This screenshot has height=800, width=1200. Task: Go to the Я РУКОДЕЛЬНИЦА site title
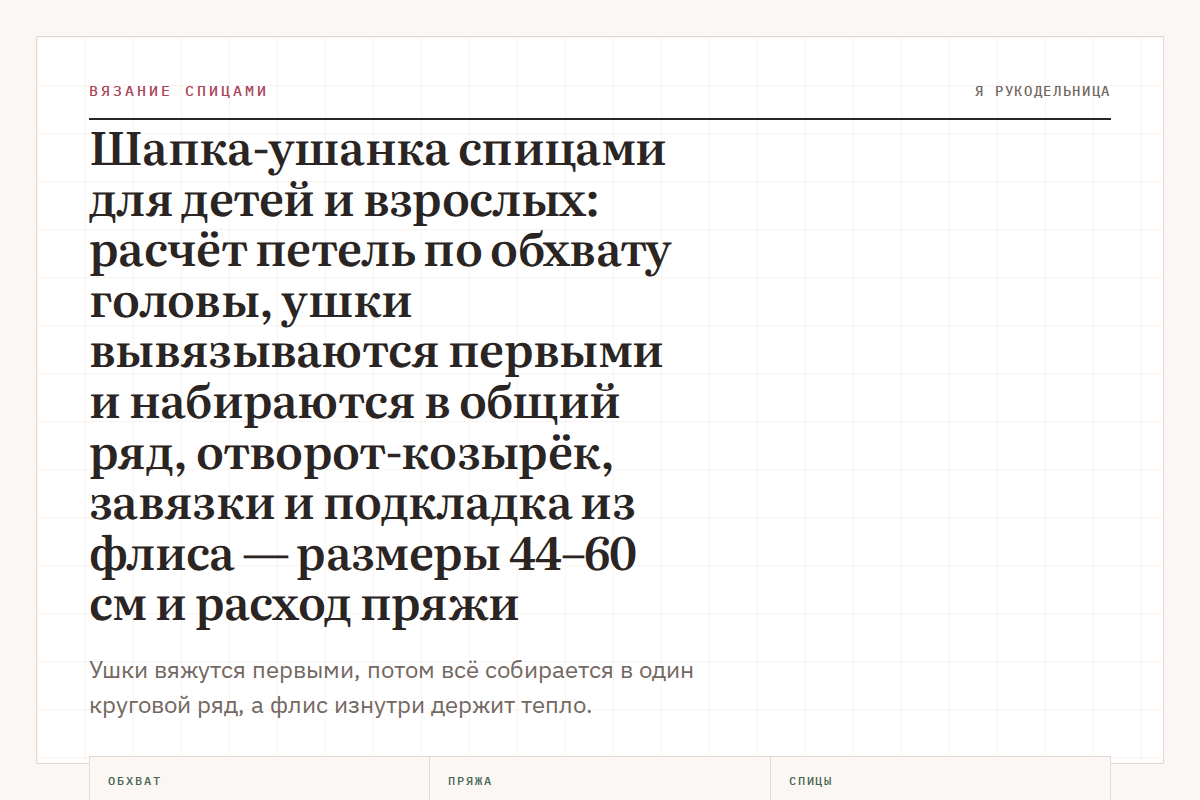(1042, 91)
